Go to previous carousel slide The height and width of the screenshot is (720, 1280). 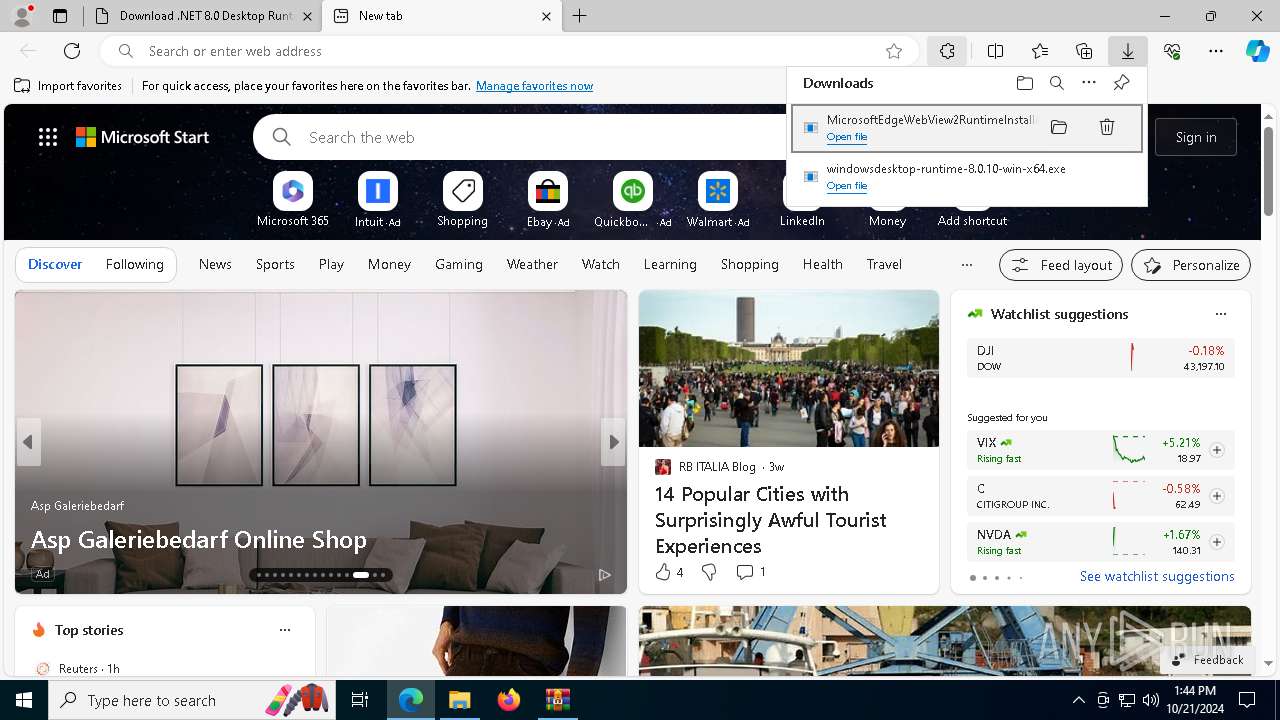click(x=28, y=442)
